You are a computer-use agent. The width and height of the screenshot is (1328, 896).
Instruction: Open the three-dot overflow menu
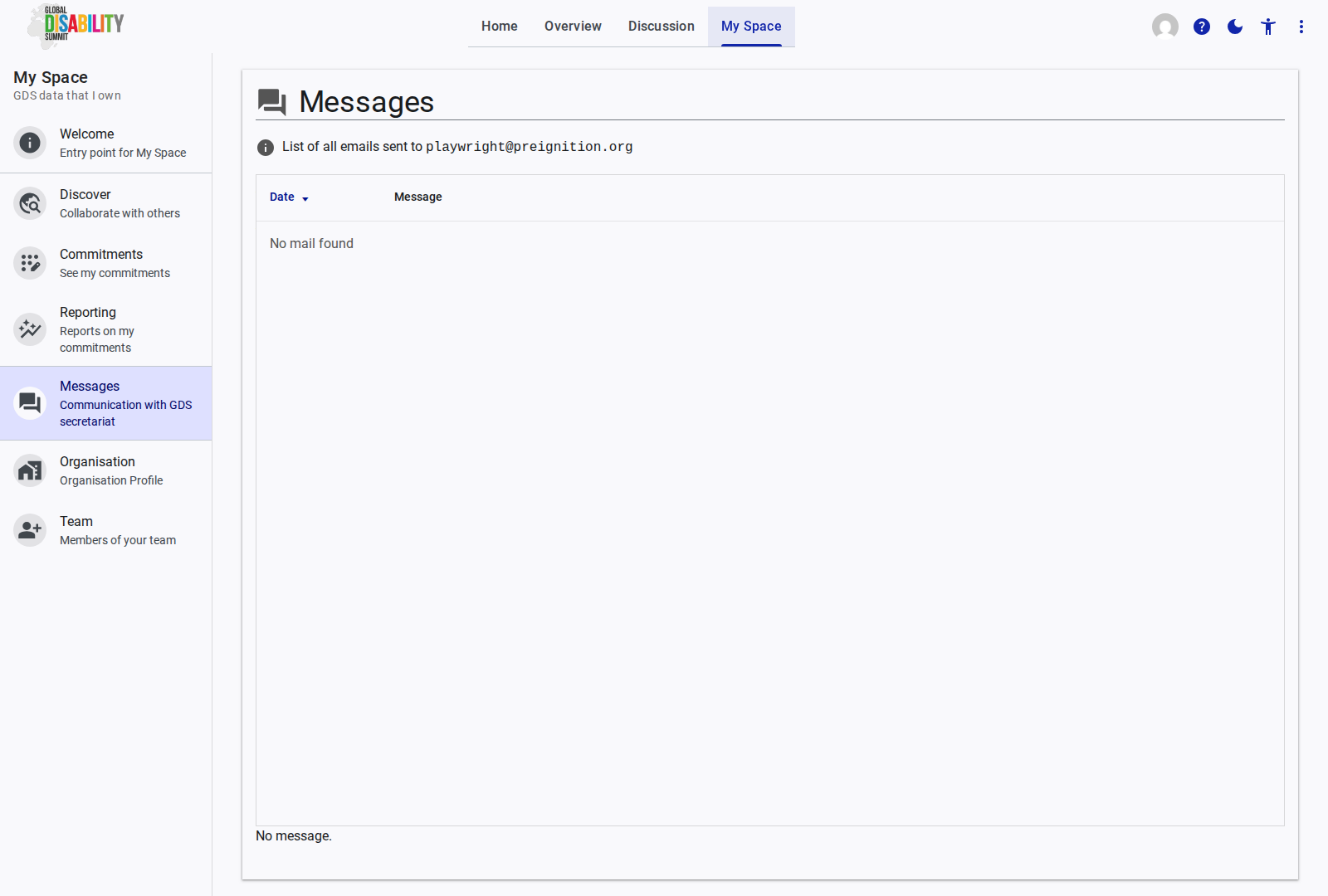pos(1301,26)
